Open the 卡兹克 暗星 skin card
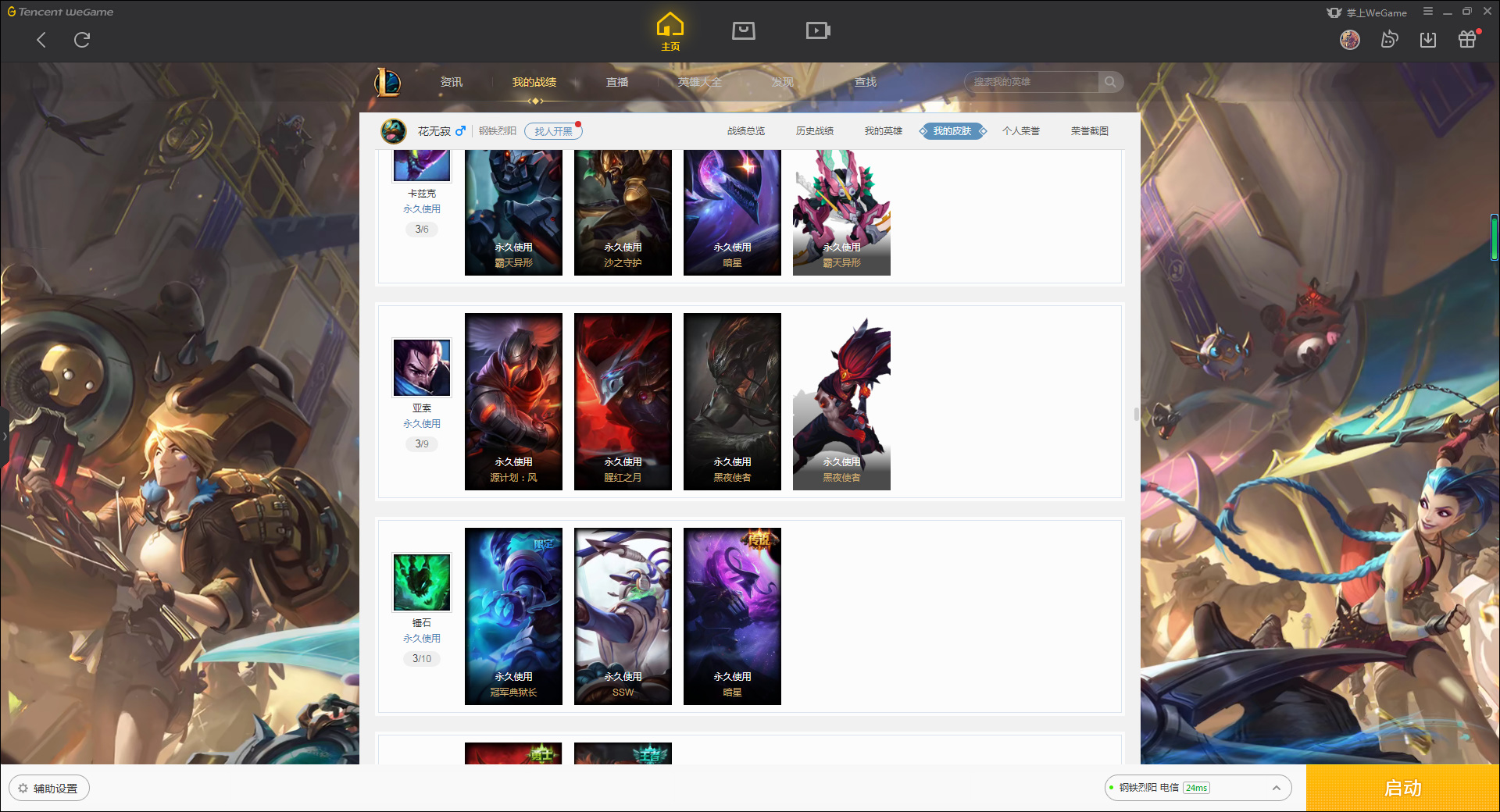 732,212
